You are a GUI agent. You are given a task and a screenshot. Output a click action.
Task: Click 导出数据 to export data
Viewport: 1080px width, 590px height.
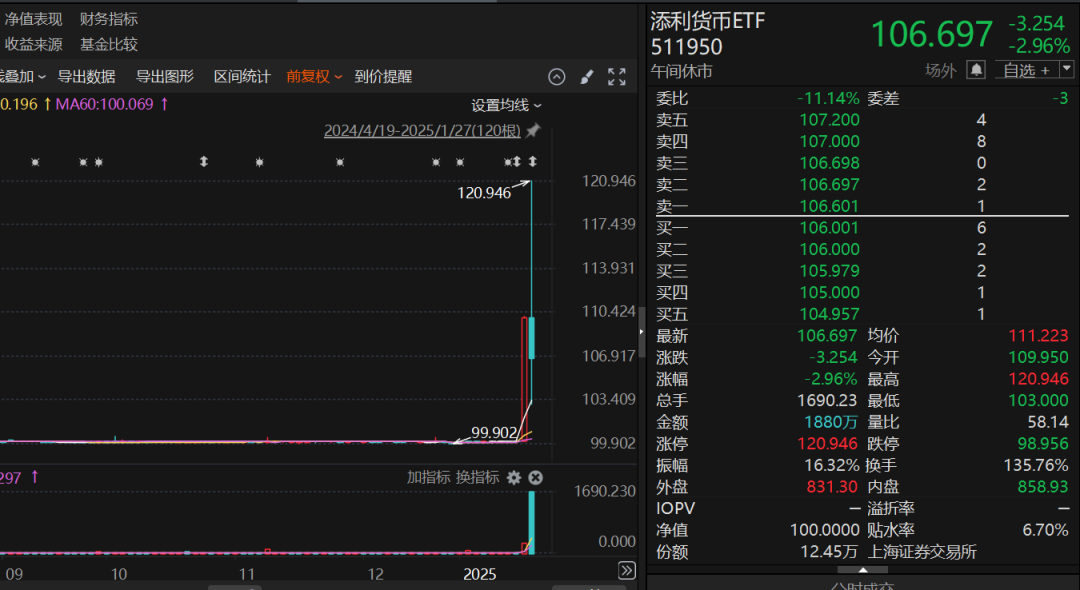[86, 77]
